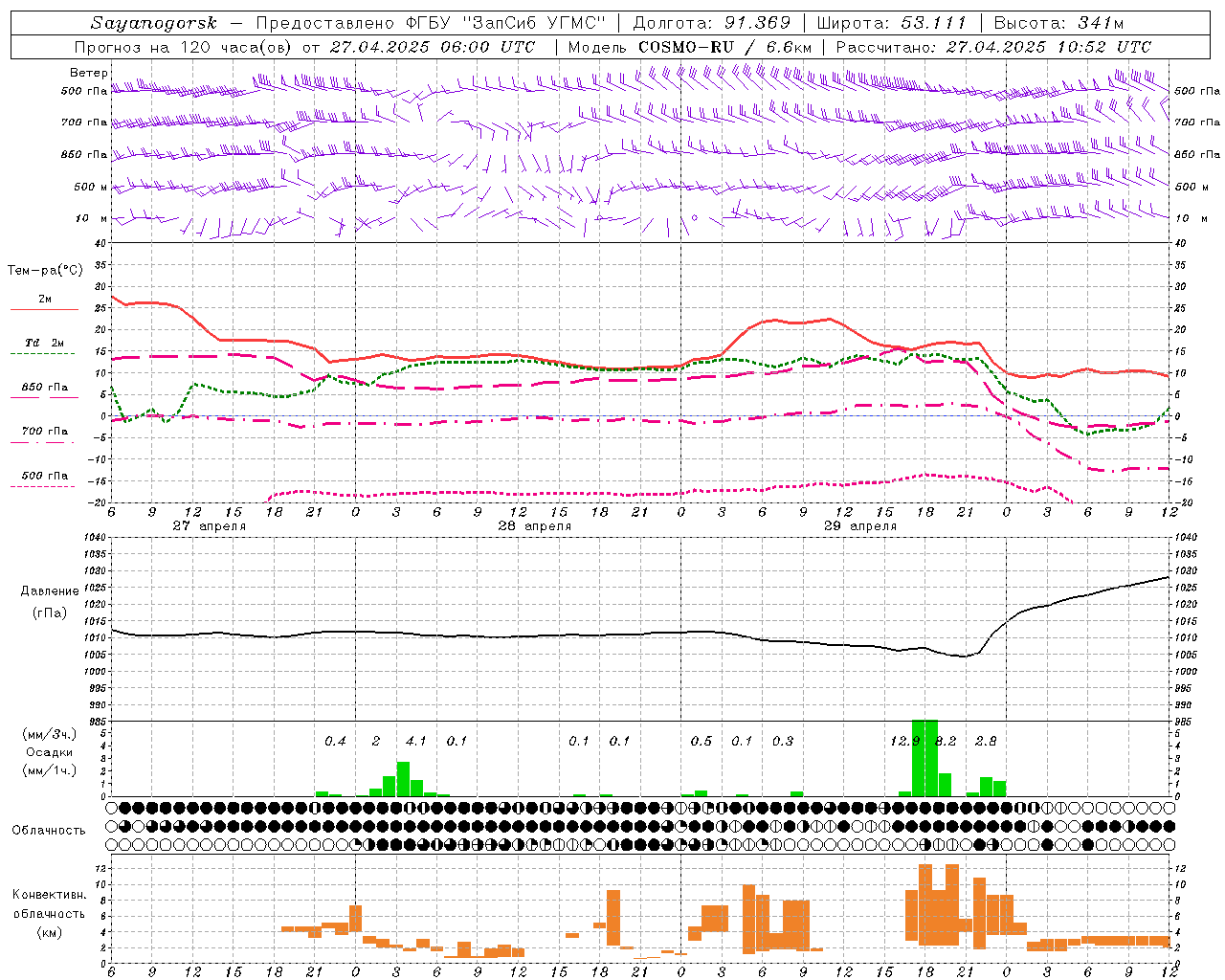Select the 0.3 precipitation total value
The width and height of the screenshot is (1225, 980).
pyautogui.click(x=783, y=741)
